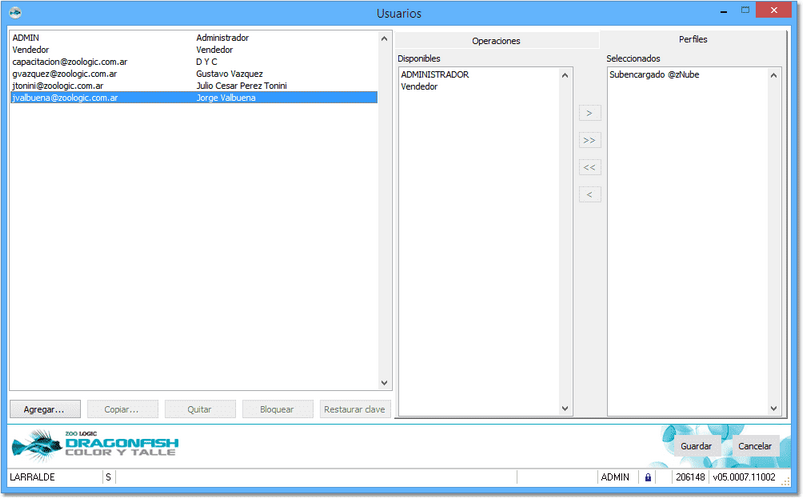Select the ADMIN user row
Image resolution: width=803 pixels, height=499 pixels.
pos(194,38)
